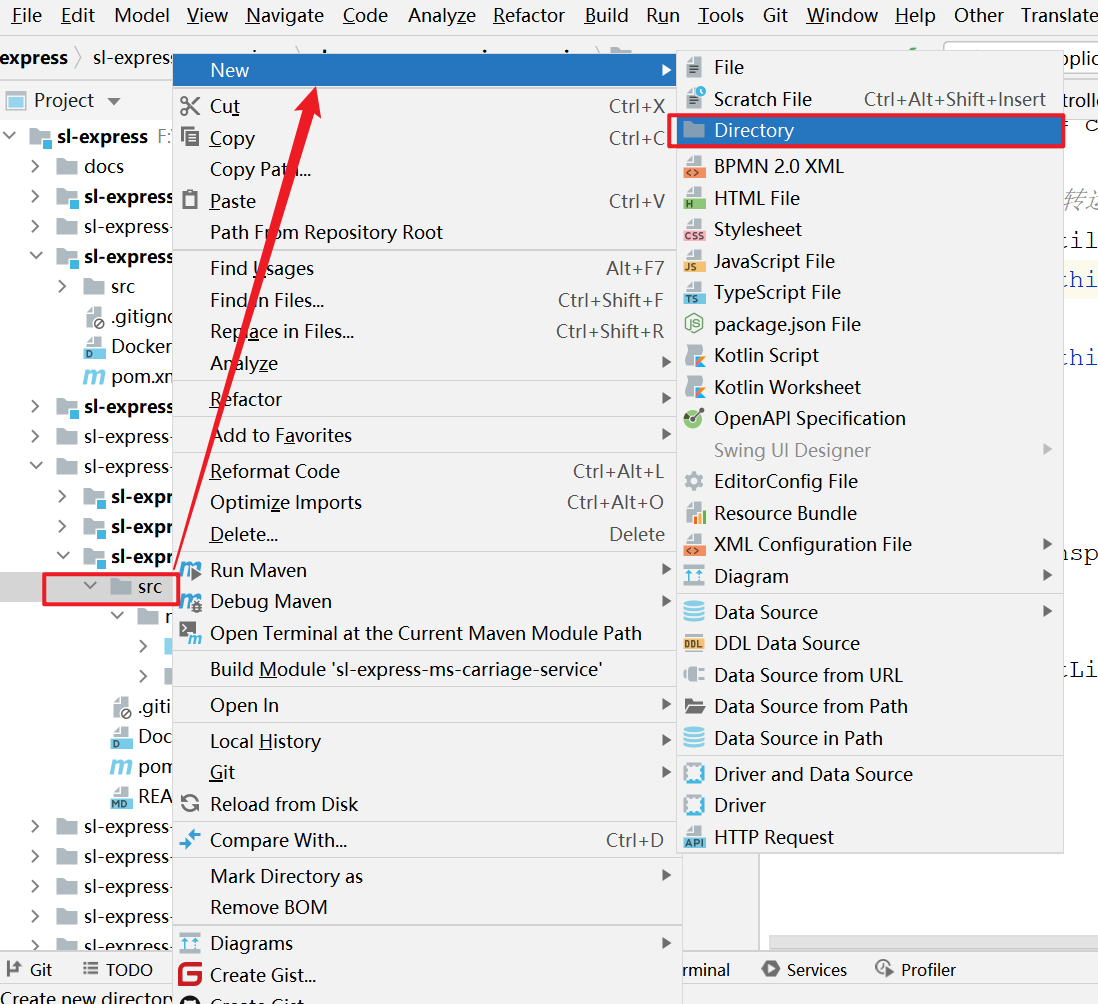
Task: Click the Reload from Disk icon
Action: pyautogui.click(x=190, y=804)
